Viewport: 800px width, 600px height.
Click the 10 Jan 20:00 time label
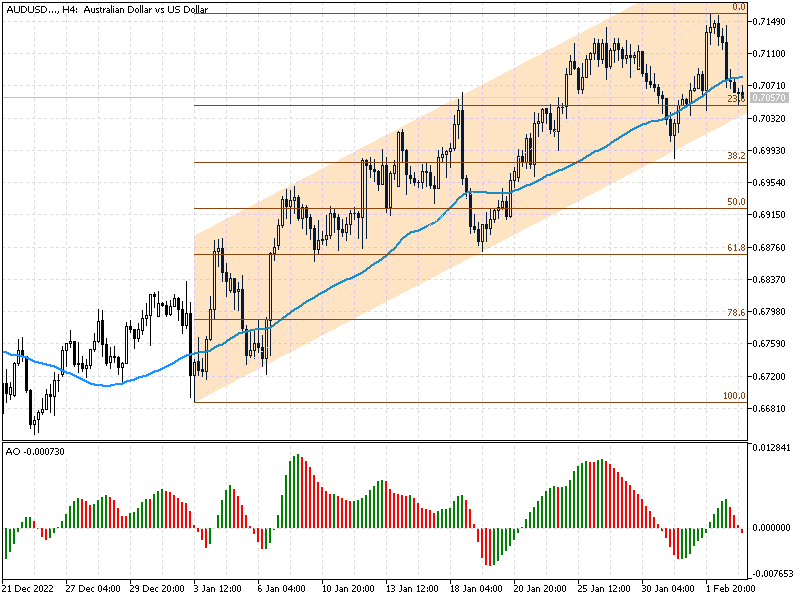(x=348, y=589)
